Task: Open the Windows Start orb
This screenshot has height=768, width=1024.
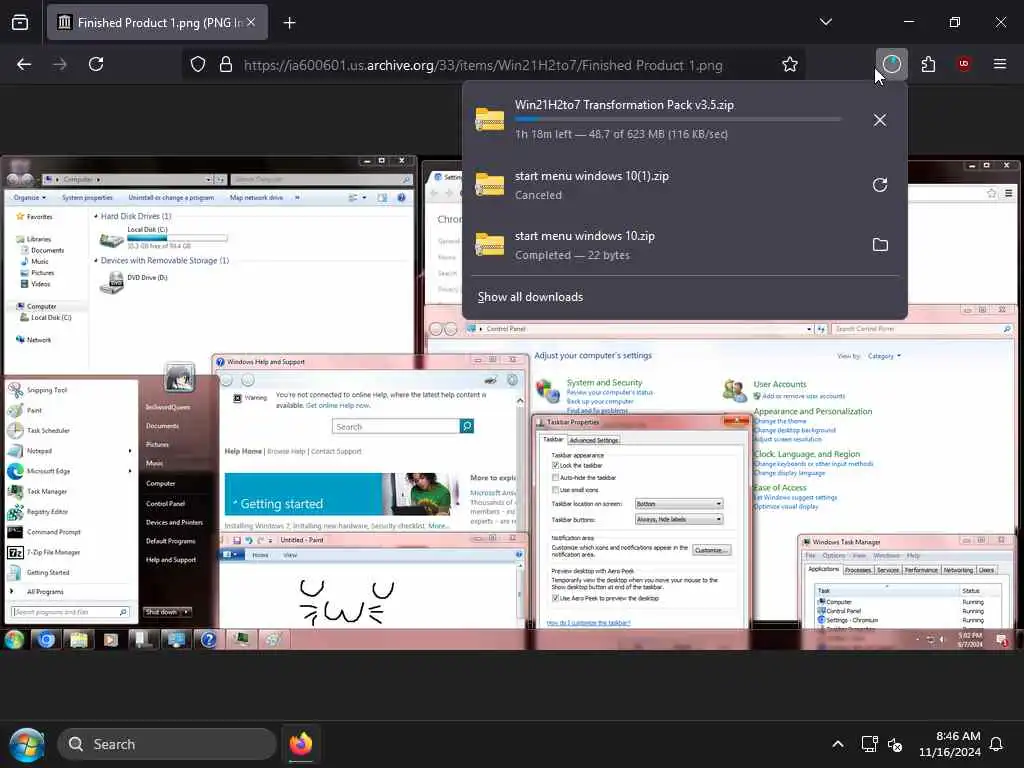Action: (27, 744)
